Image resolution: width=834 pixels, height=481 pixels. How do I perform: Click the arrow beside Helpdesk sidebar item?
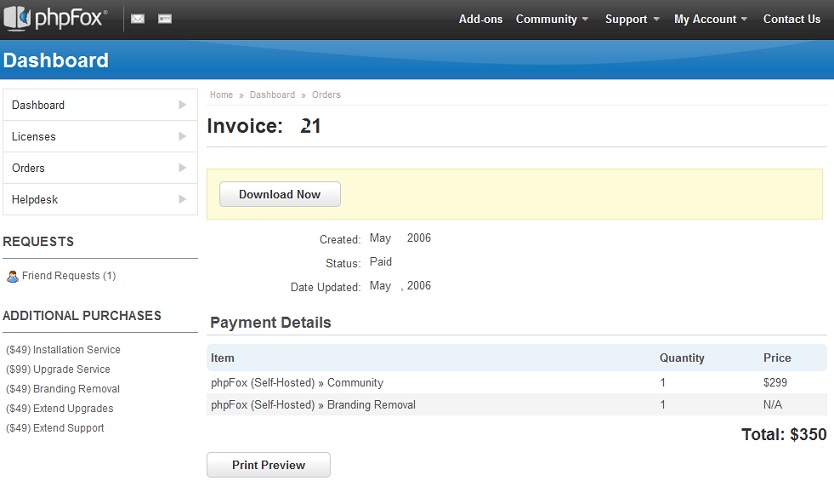182,199
